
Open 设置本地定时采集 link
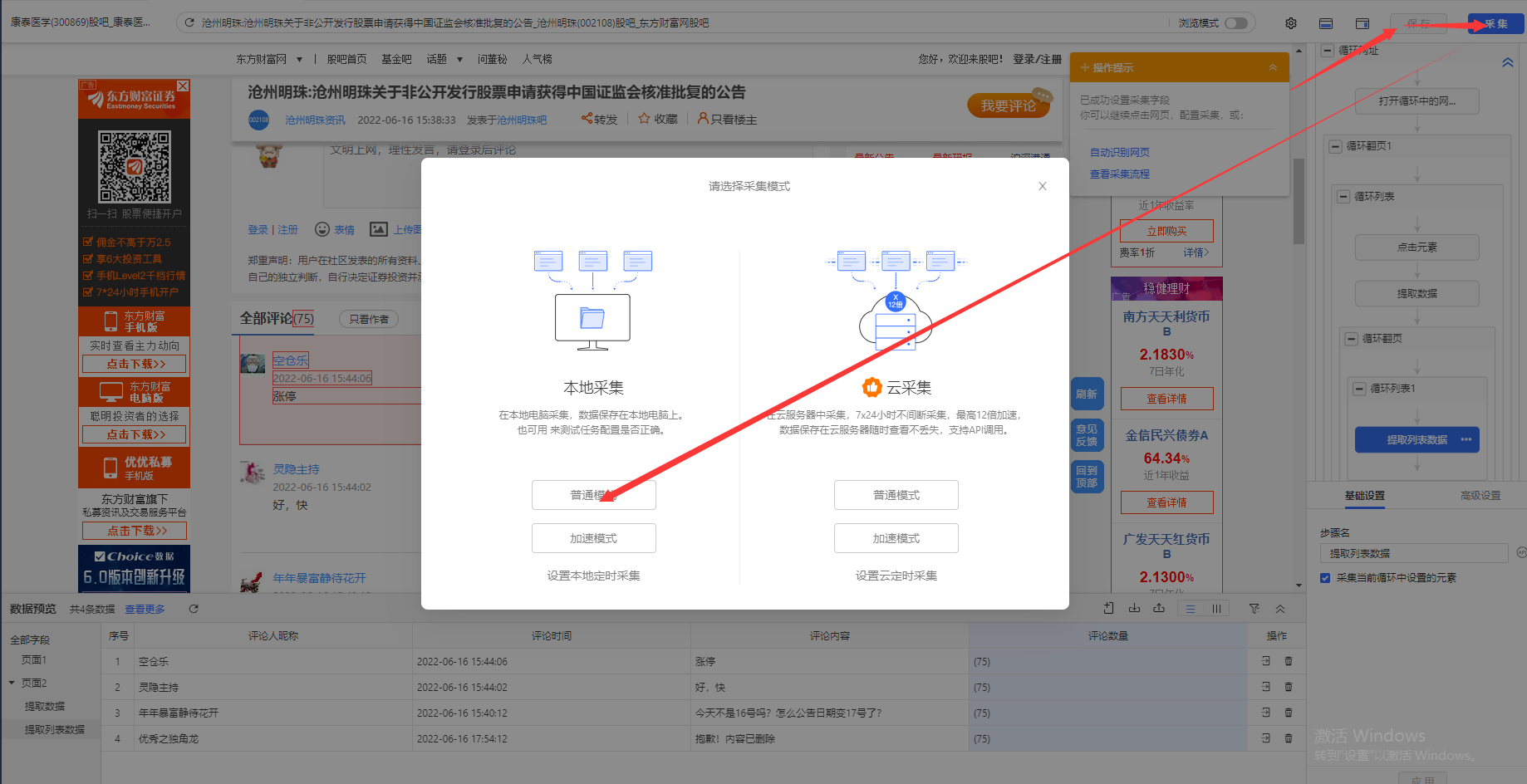pos(593,576)
